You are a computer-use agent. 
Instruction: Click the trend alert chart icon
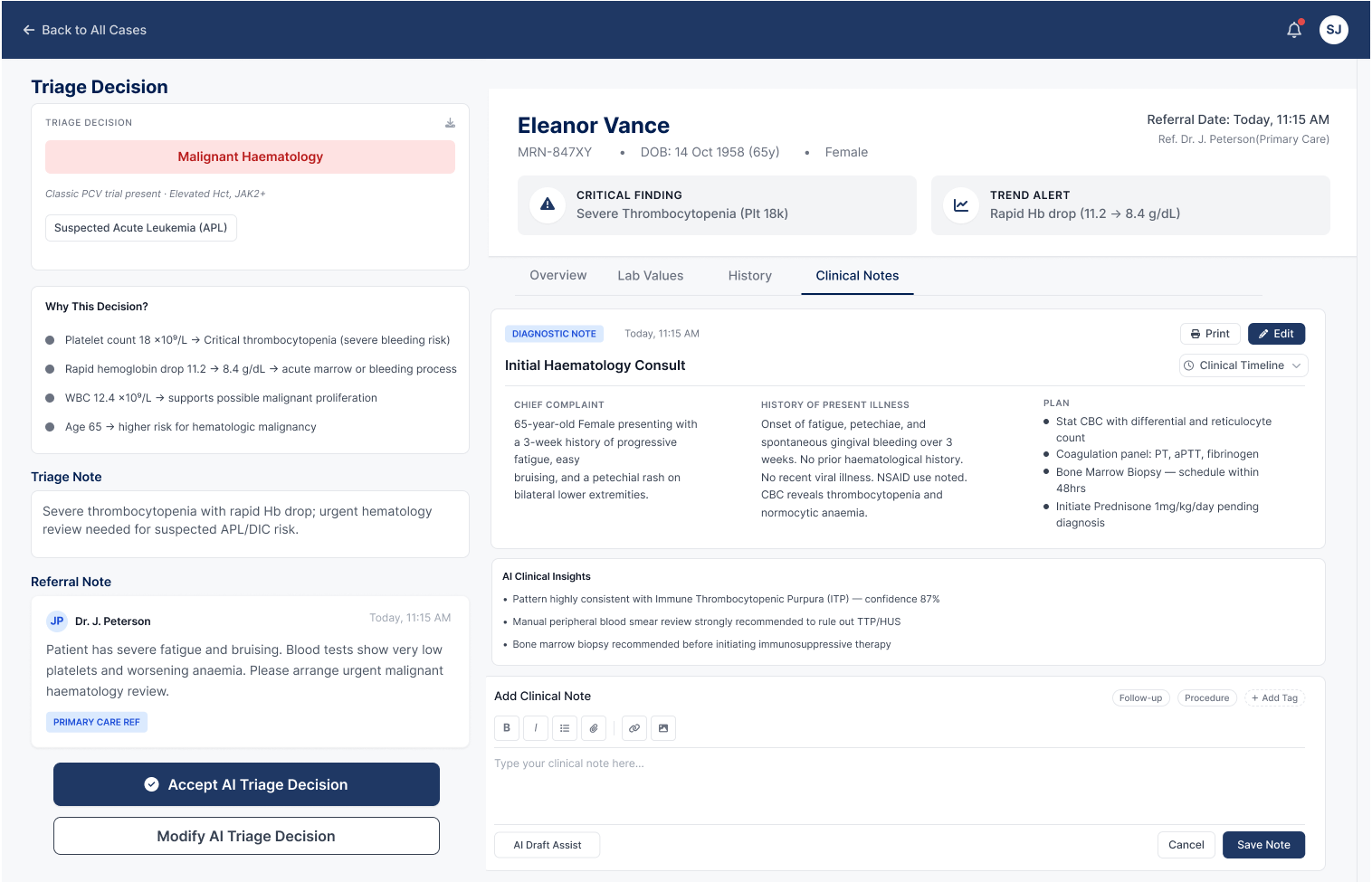[961, 204]
